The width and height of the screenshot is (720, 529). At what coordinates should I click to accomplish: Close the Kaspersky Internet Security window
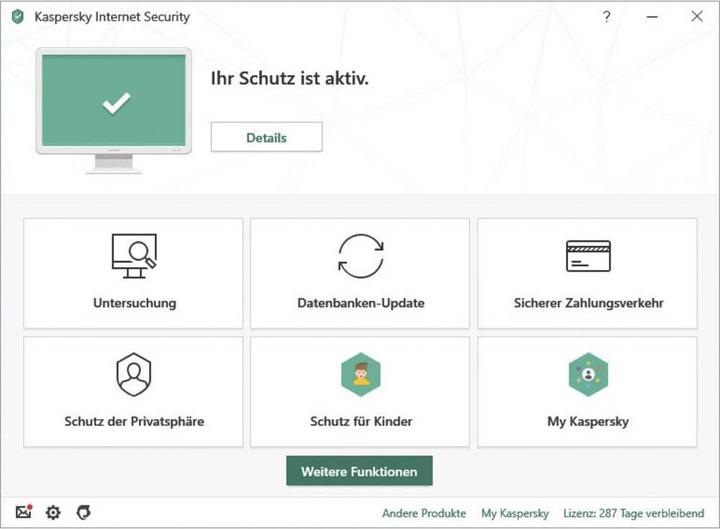697,16
